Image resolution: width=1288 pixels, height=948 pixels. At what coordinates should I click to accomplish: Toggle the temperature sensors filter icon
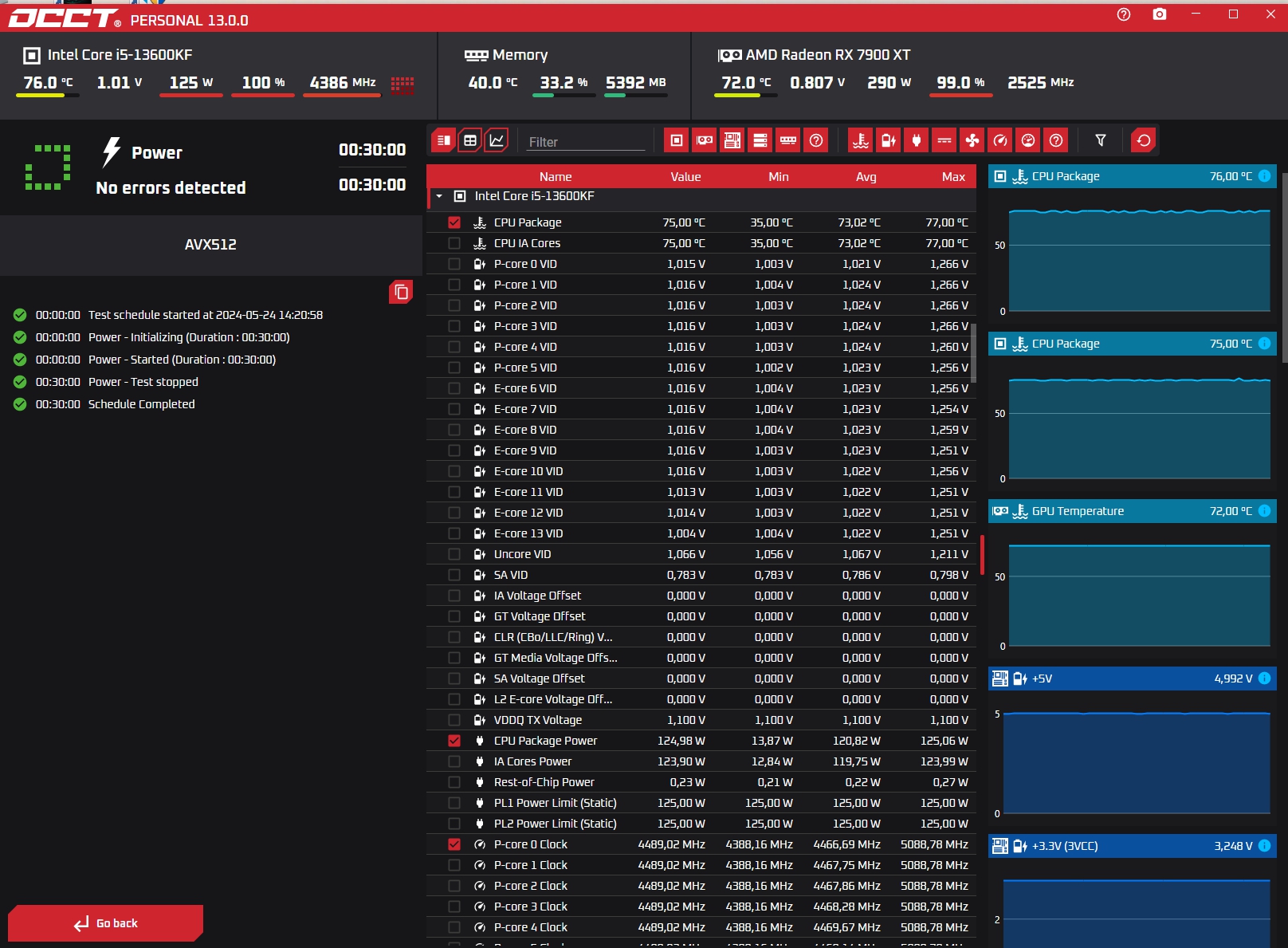tap(861, 140)
